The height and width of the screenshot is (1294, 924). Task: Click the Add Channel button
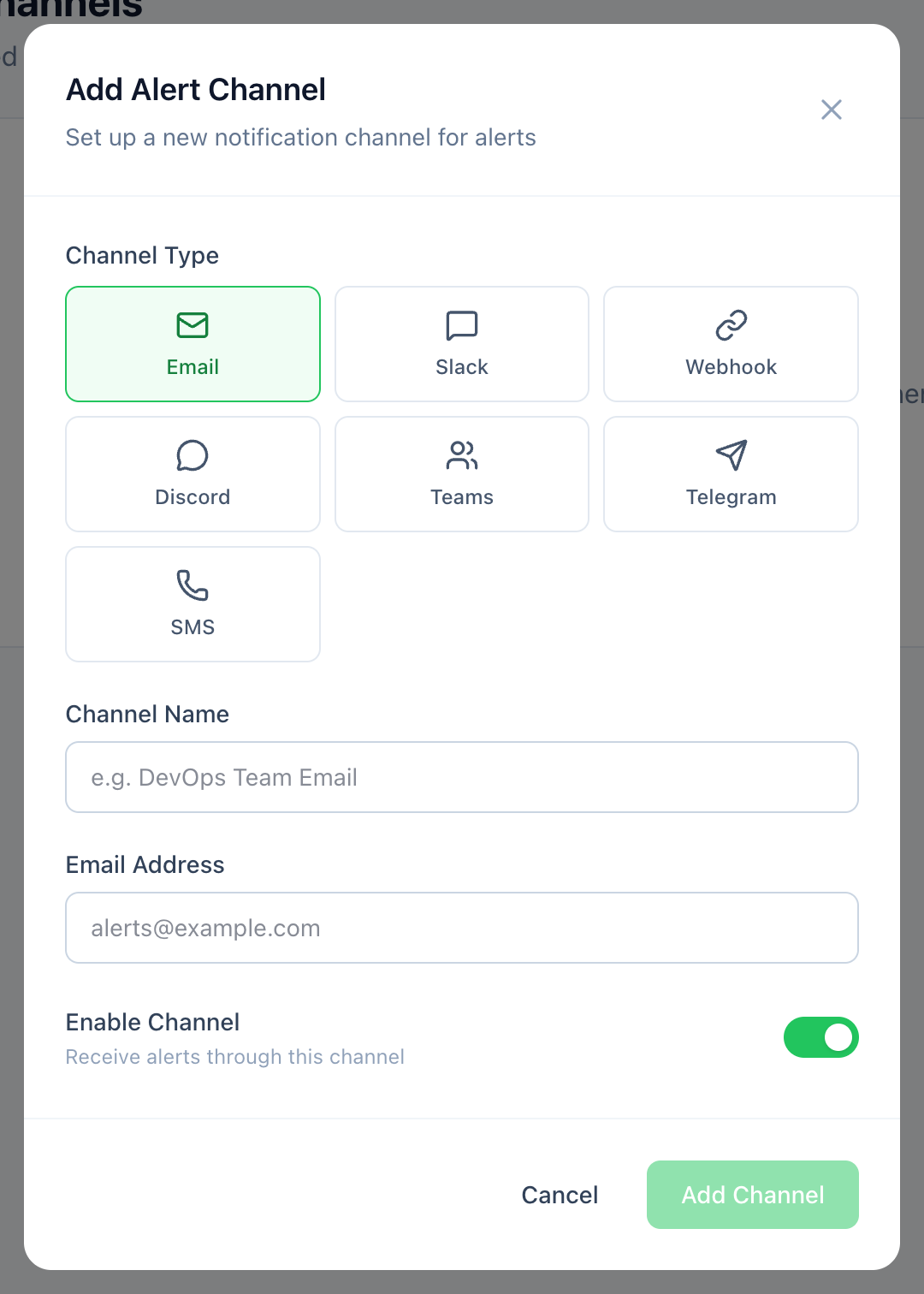tap(753, 1195)
